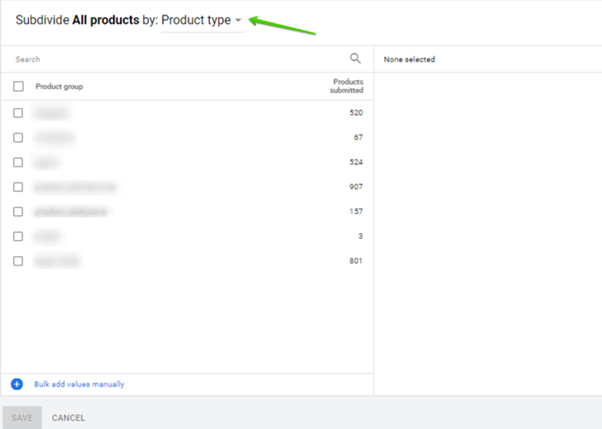Check the row with 520 products submitted
602x429 pixels.
(18, 113)
